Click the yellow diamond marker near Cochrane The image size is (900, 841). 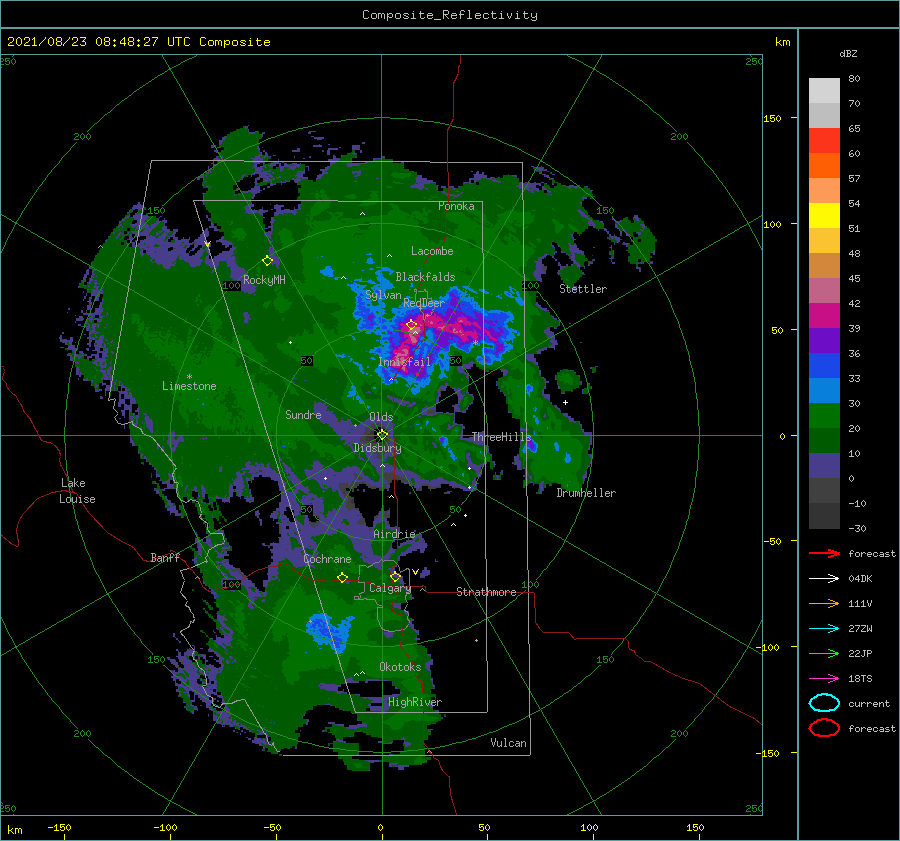click(342, 577)
